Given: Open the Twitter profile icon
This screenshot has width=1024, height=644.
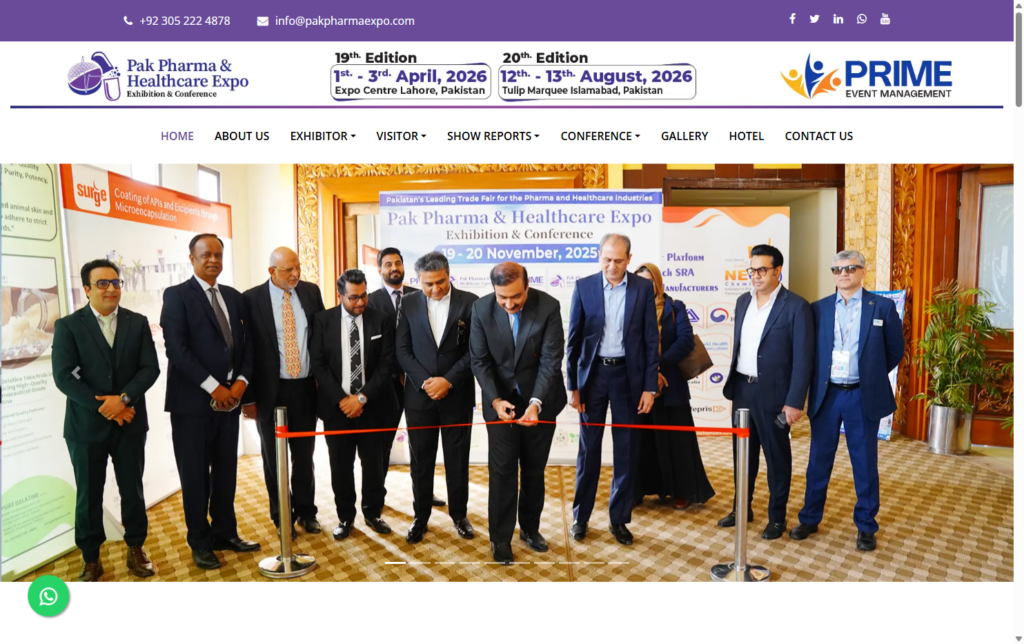Looking at the screenshot, I should coord(814,19).
